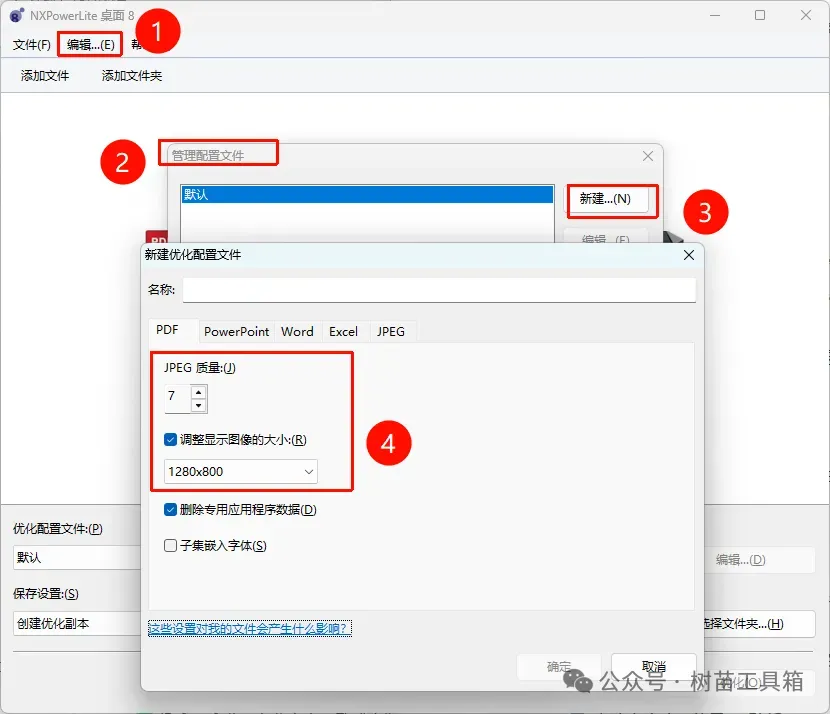Click the NXPowerLite app icon in title bar
The image size is (830, 714).
tap(17, 15)
